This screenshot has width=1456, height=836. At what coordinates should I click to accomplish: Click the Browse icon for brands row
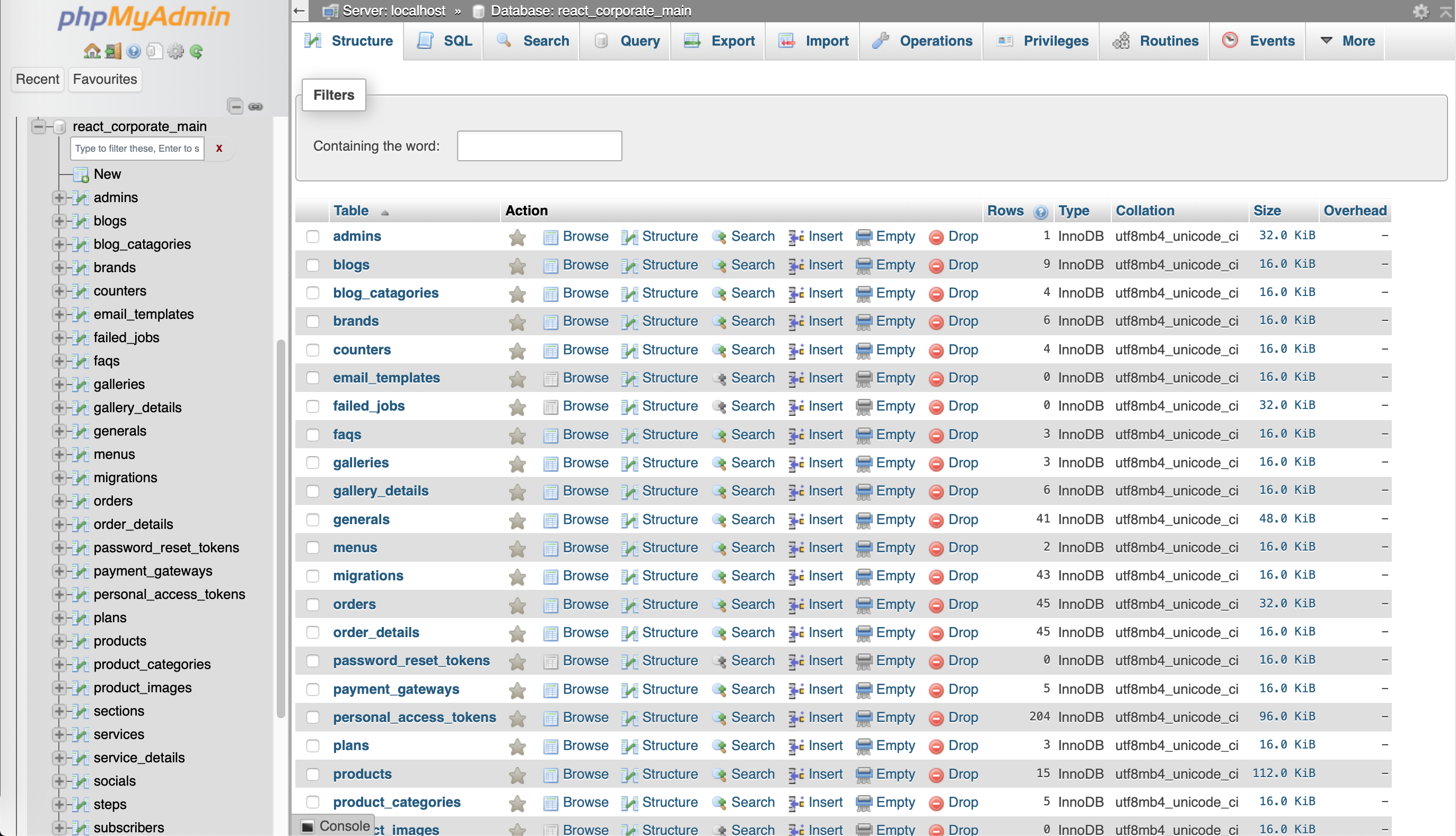click(550, 322)
